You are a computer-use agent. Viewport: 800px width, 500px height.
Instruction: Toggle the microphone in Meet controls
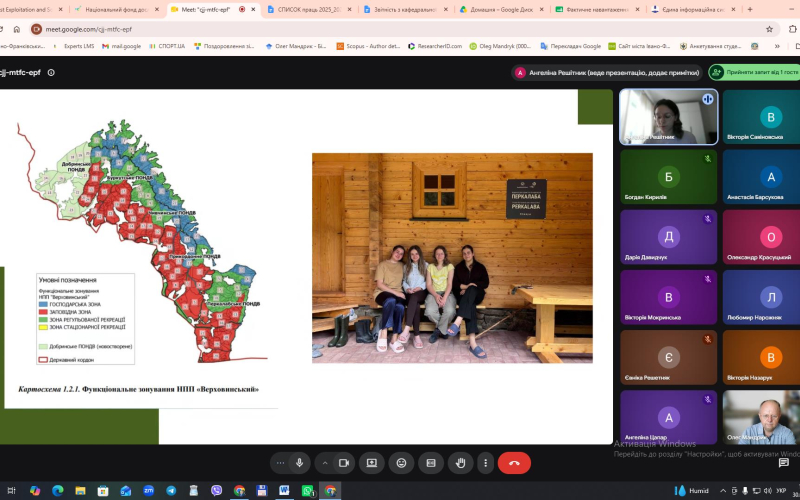pyautogui.click(x=299, y=463)
